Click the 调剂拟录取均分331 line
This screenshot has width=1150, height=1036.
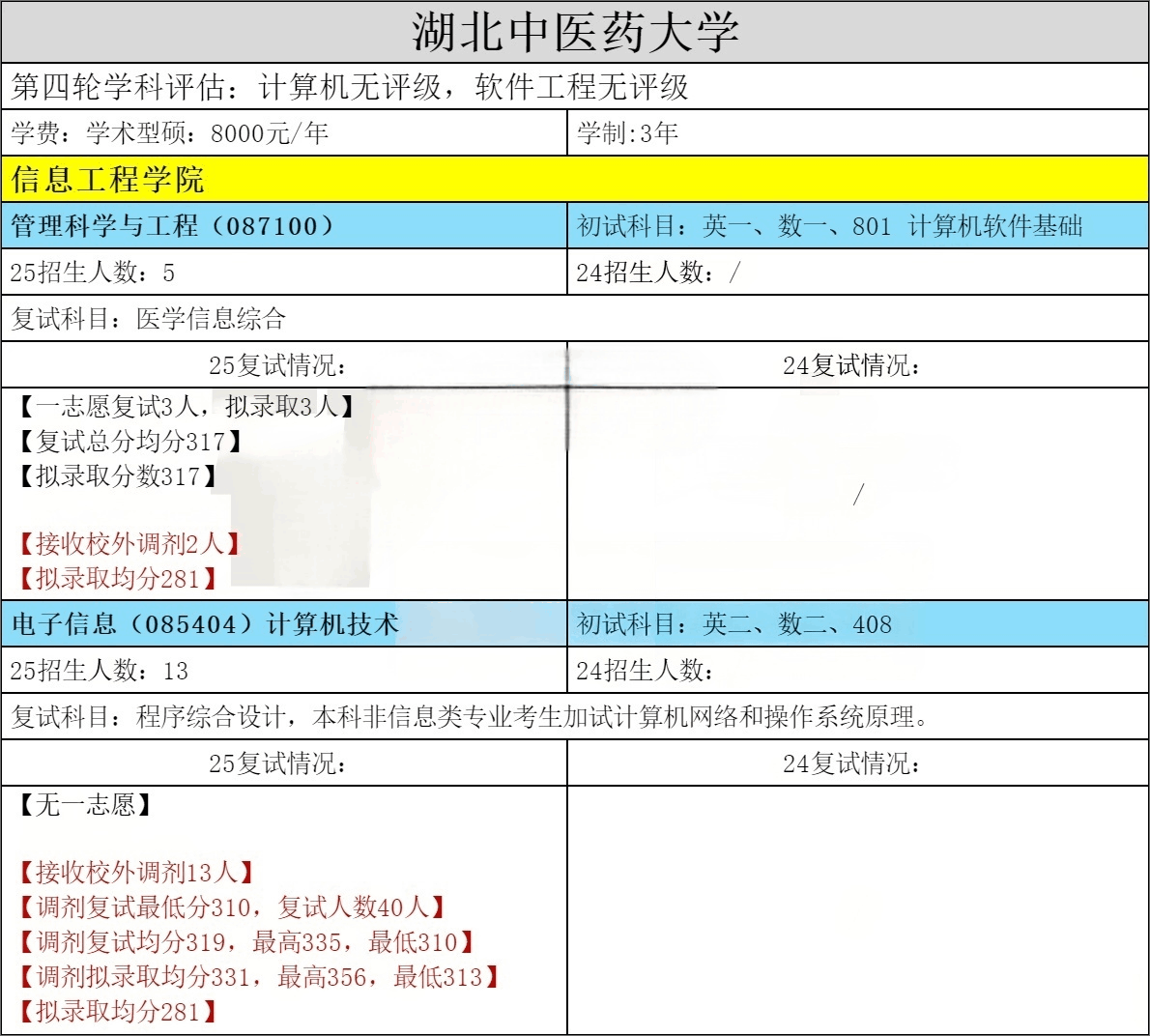point(258,977)
